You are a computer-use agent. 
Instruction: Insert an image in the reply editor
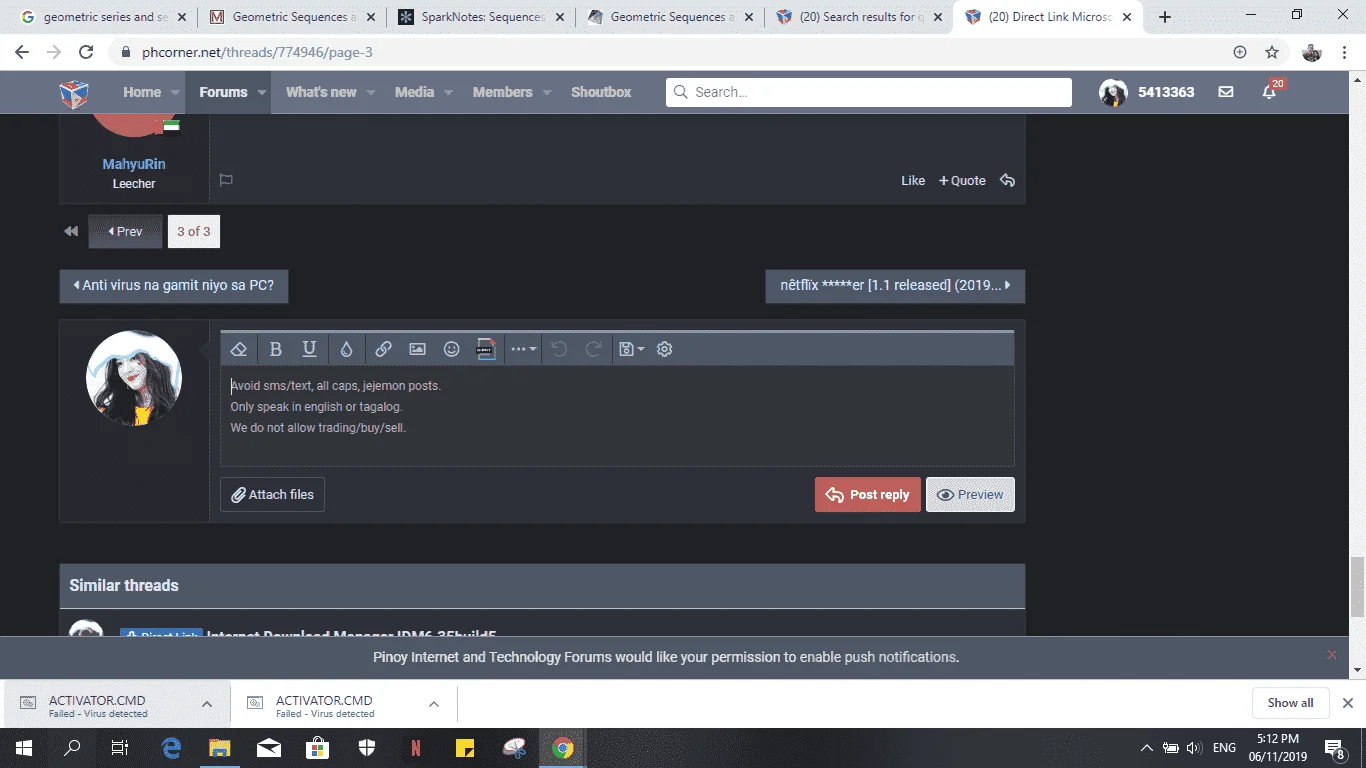[418, 349]
